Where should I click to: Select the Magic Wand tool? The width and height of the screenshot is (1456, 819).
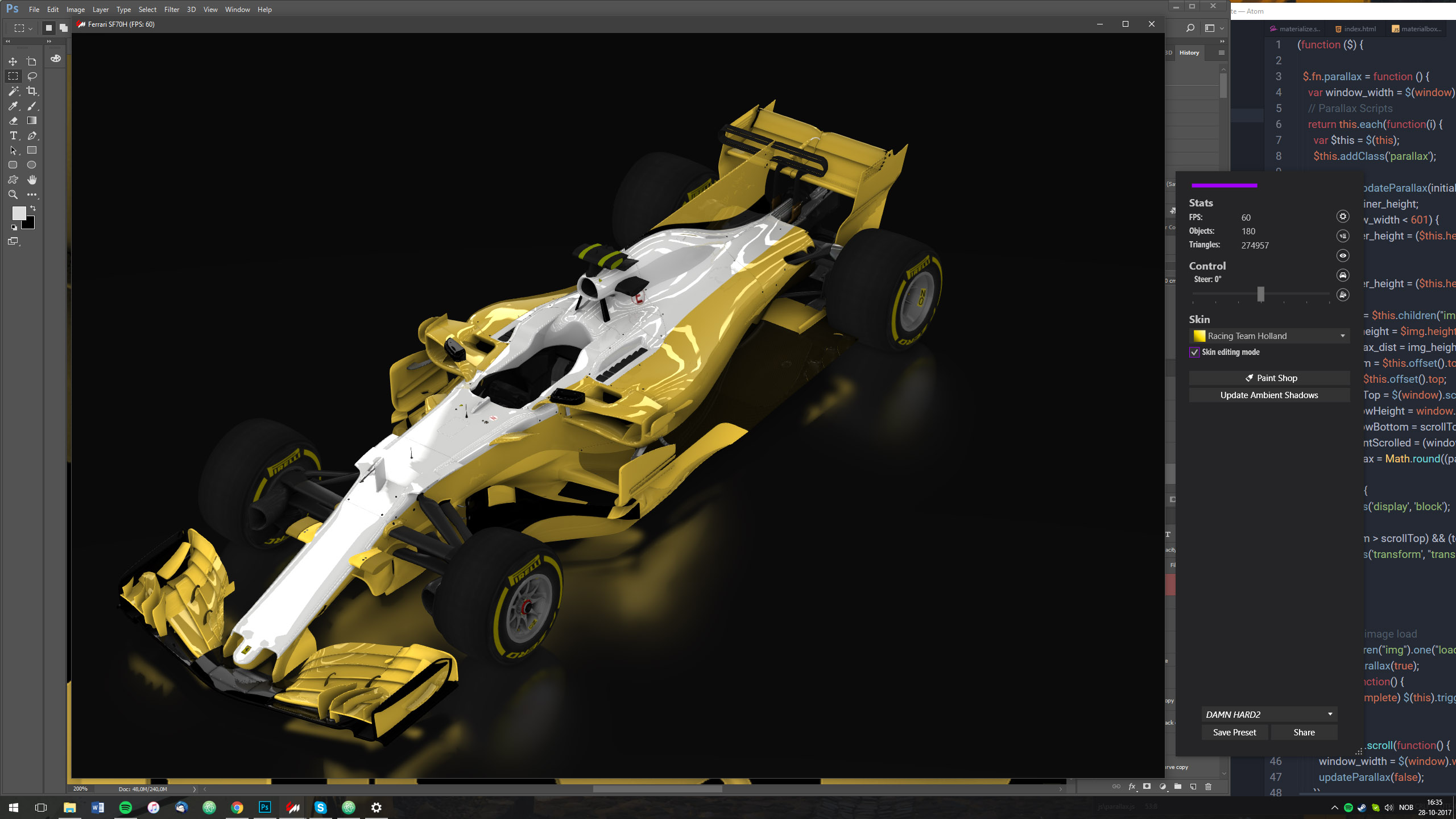point(13,91)
